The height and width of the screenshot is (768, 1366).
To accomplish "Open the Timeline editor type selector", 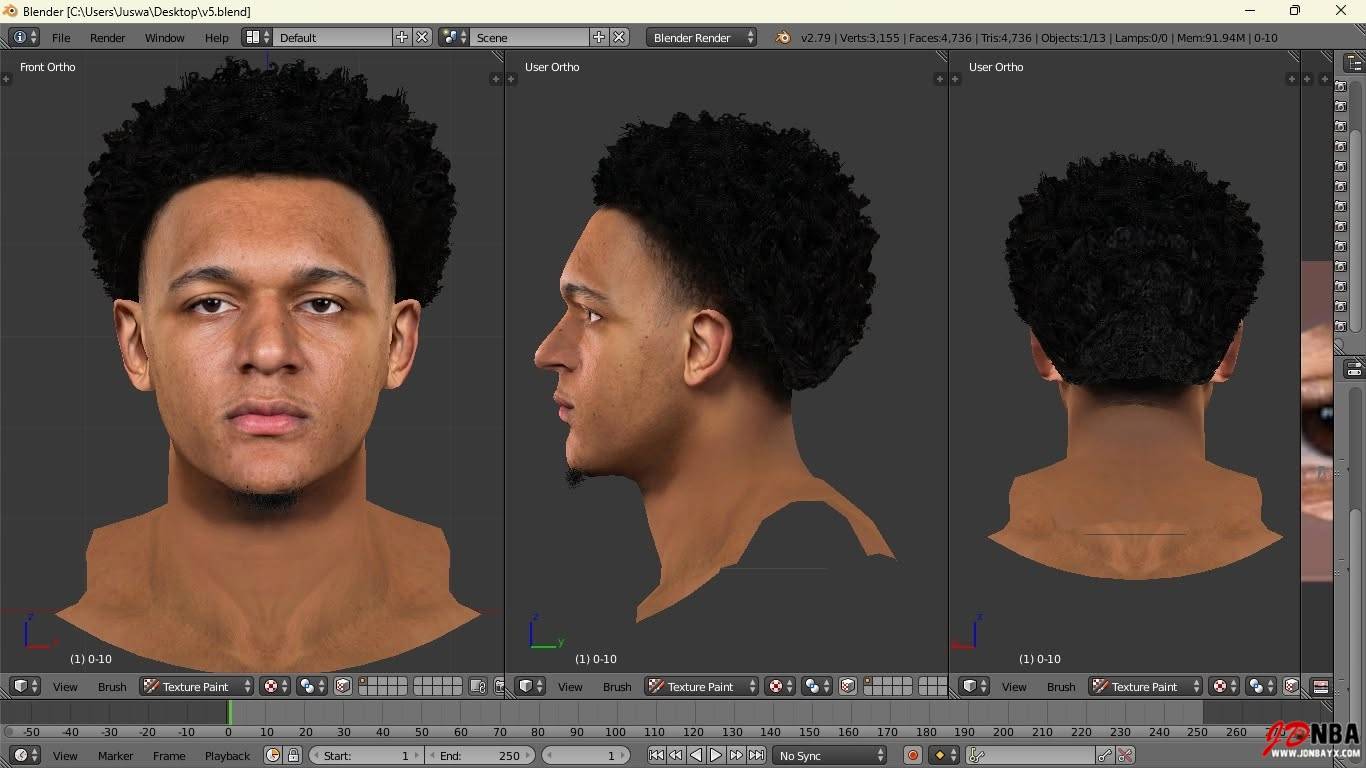I will click(24, 755).
